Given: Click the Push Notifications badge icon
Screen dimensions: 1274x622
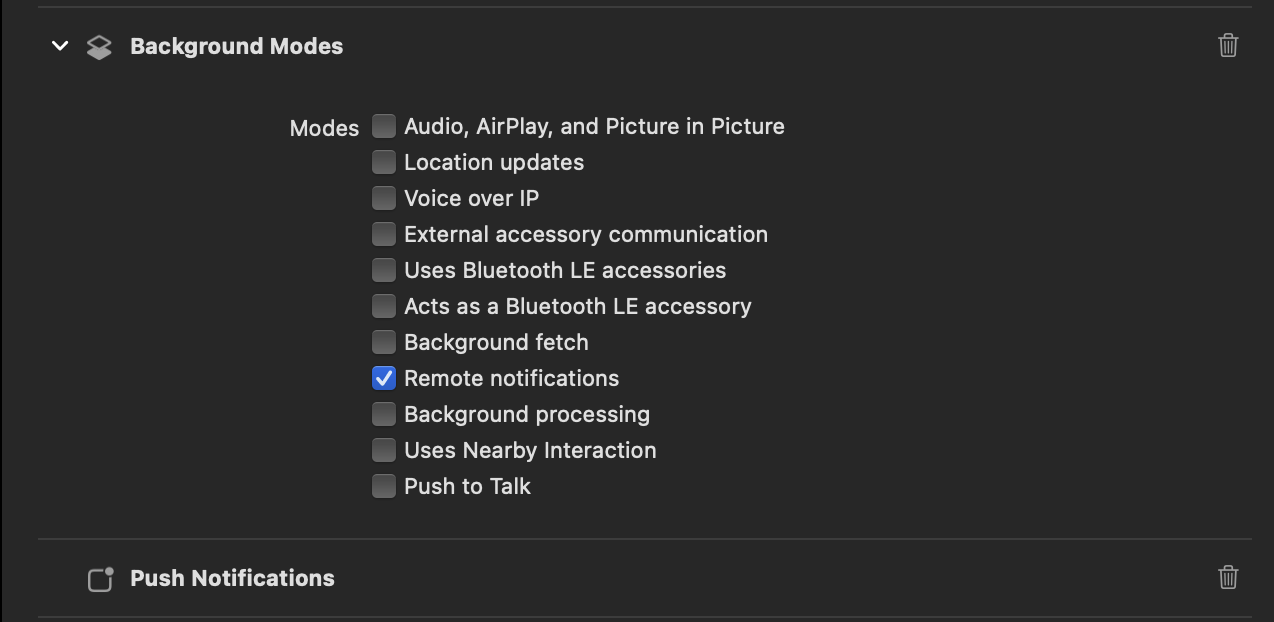Looking at the screenshot, I should pos(100,579).
